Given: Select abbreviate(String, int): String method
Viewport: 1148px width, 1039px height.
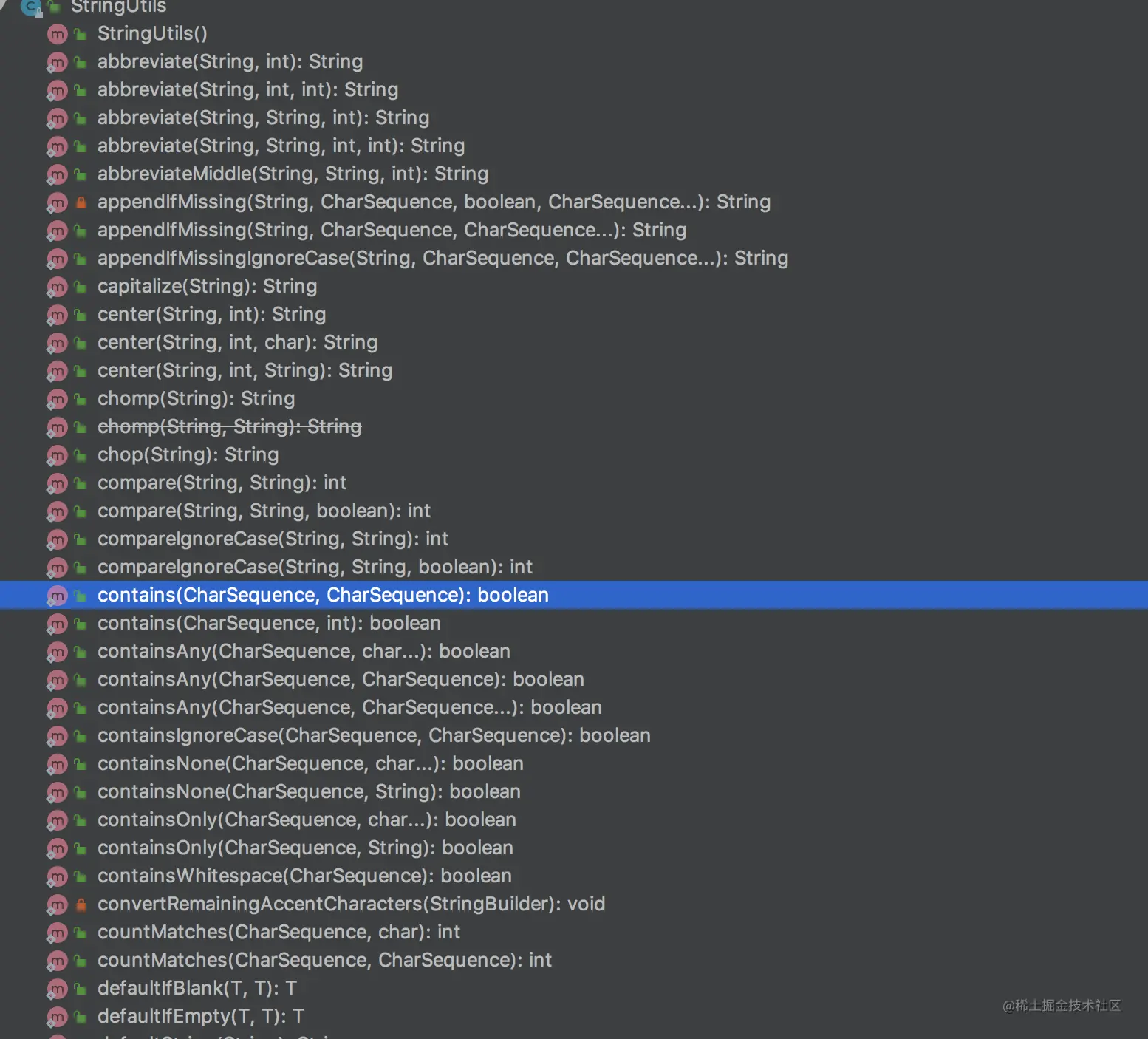Looking at the screenshot, I should 230,61.
